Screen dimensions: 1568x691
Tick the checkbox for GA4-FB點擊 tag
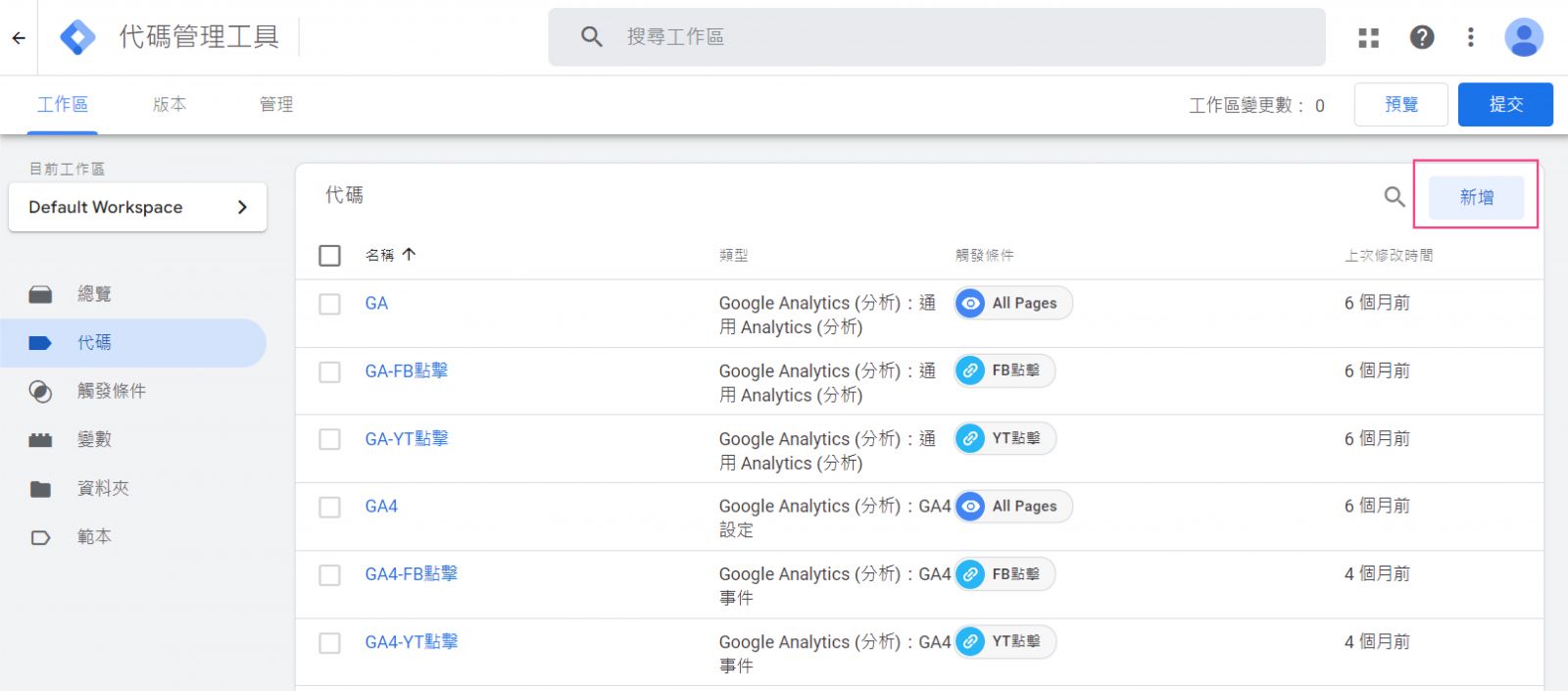pos(330,575)
